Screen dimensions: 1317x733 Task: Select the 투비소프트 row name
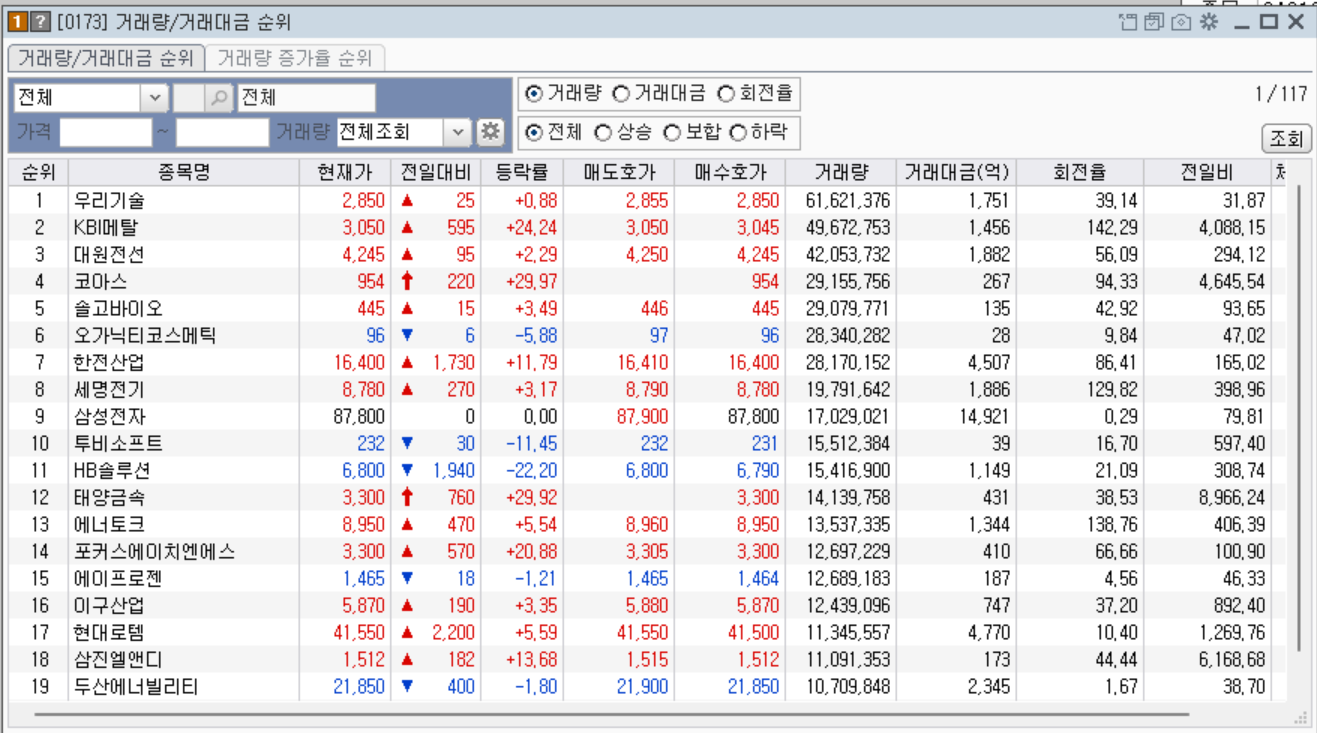click(x=118, y=444)
